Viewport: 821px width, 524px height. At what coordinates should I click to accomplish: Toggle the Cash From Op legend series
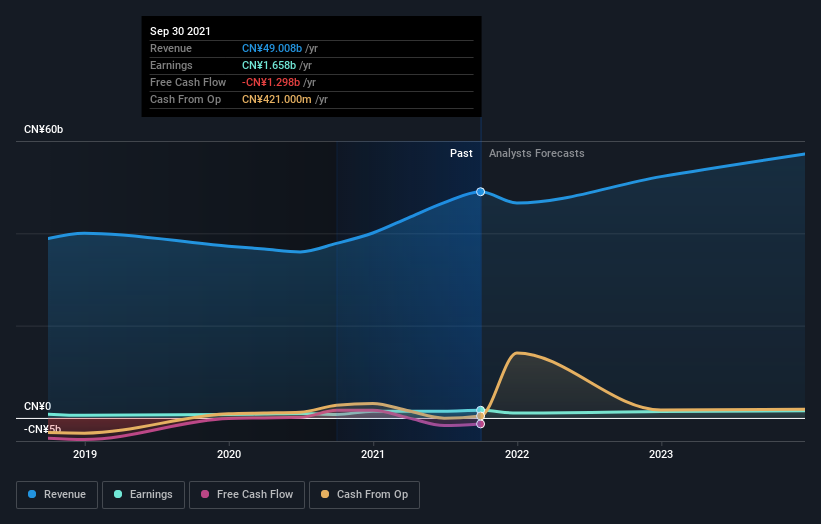[364, 495]
